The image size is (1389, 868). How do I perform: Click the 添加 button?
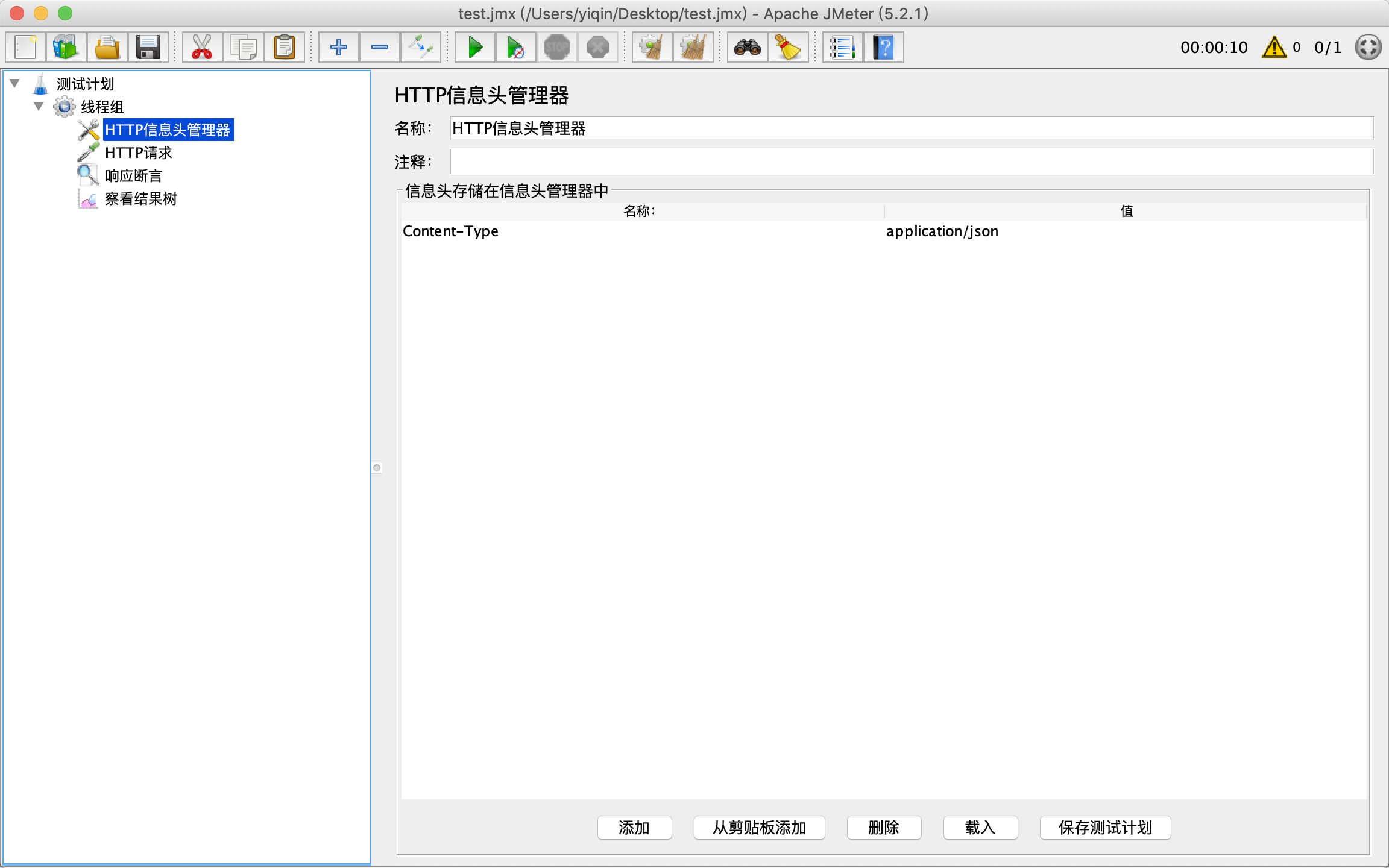(634, 827)
